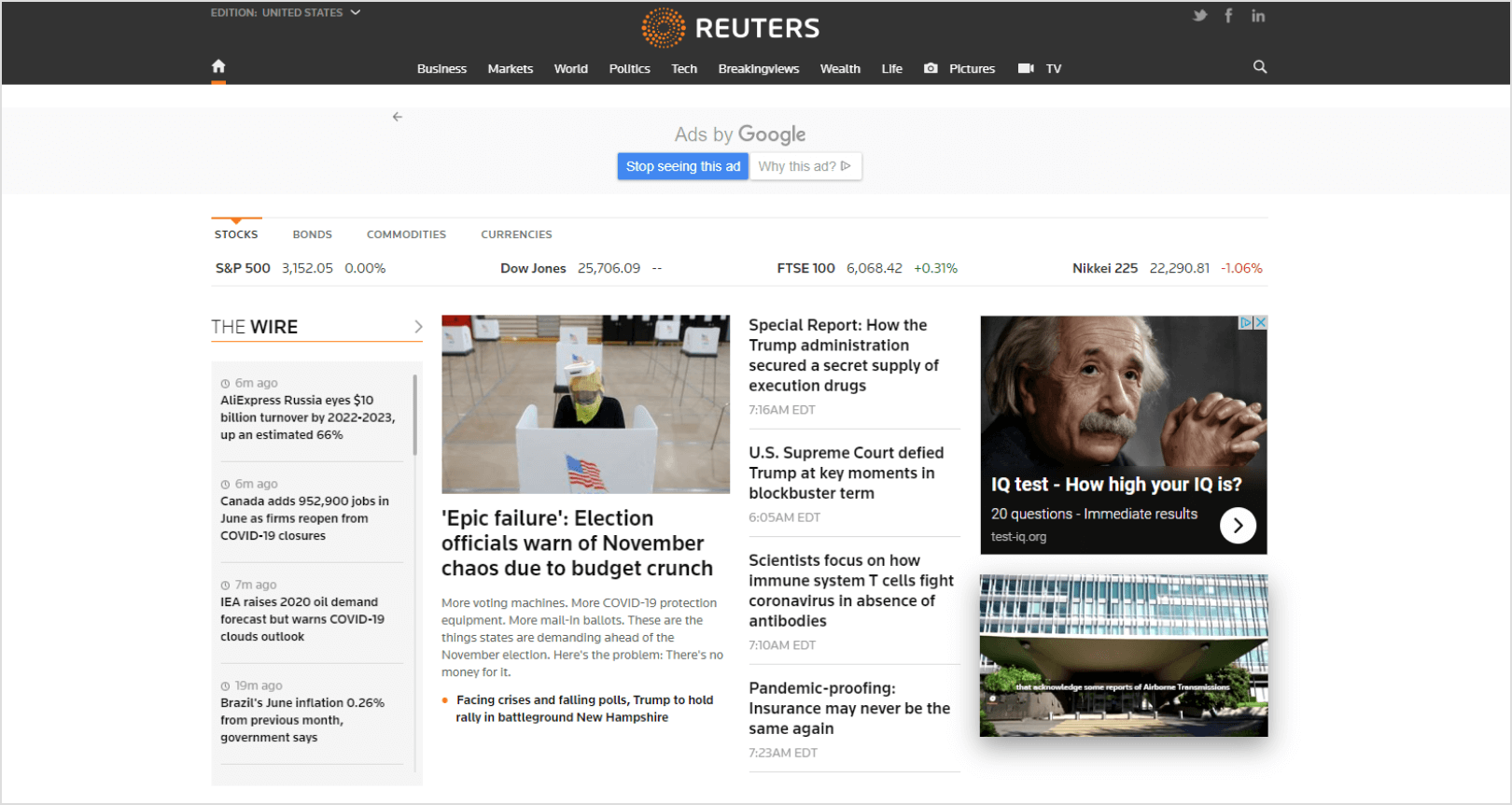Open Pandemic-proofing insurance story

849,708
